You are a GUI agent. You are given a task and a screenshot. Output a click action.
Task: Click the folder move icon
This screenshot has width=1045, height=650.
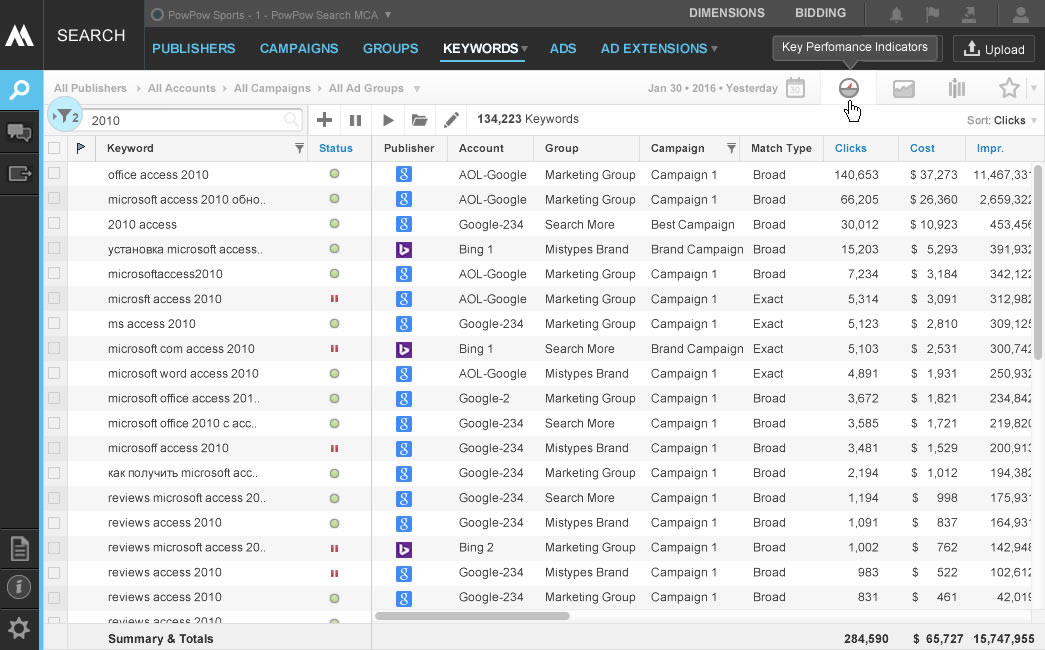tap(419, 120)
